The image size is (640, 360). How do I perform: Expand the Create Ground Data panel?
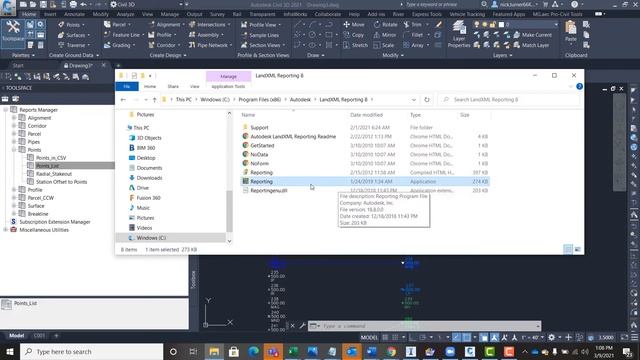coord(74,55)
